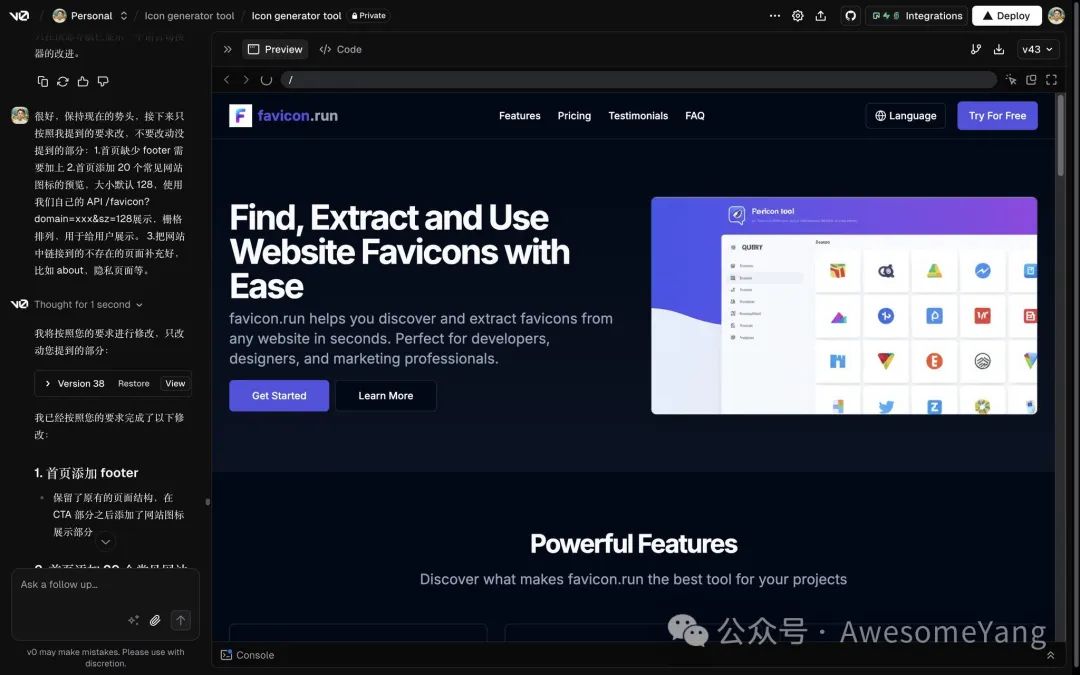Download the project with download icon
Image resolution: width=1080 pixels, height=675 pixels.
point(999,50)
